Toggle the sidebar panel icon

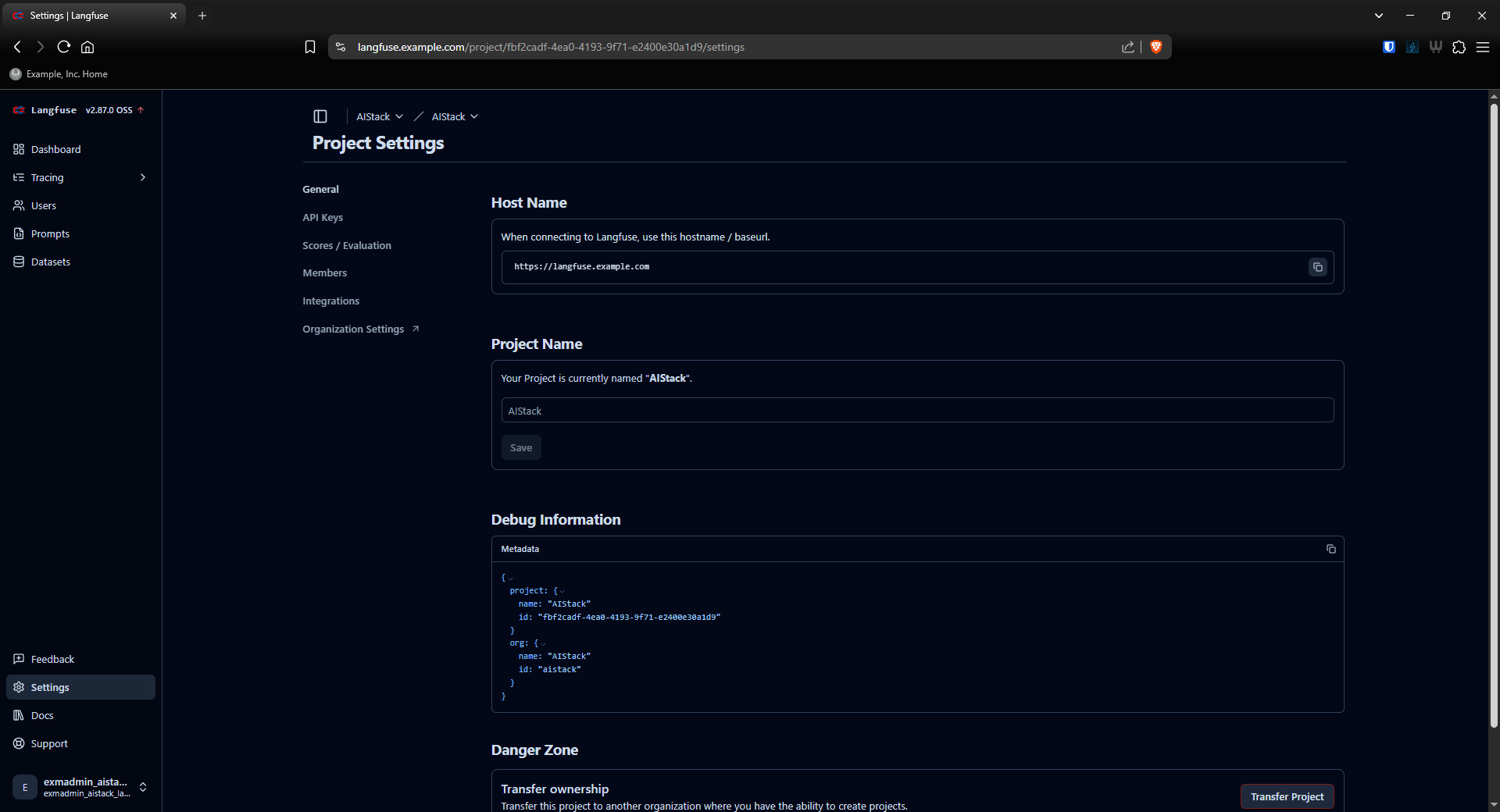point(320,116)
